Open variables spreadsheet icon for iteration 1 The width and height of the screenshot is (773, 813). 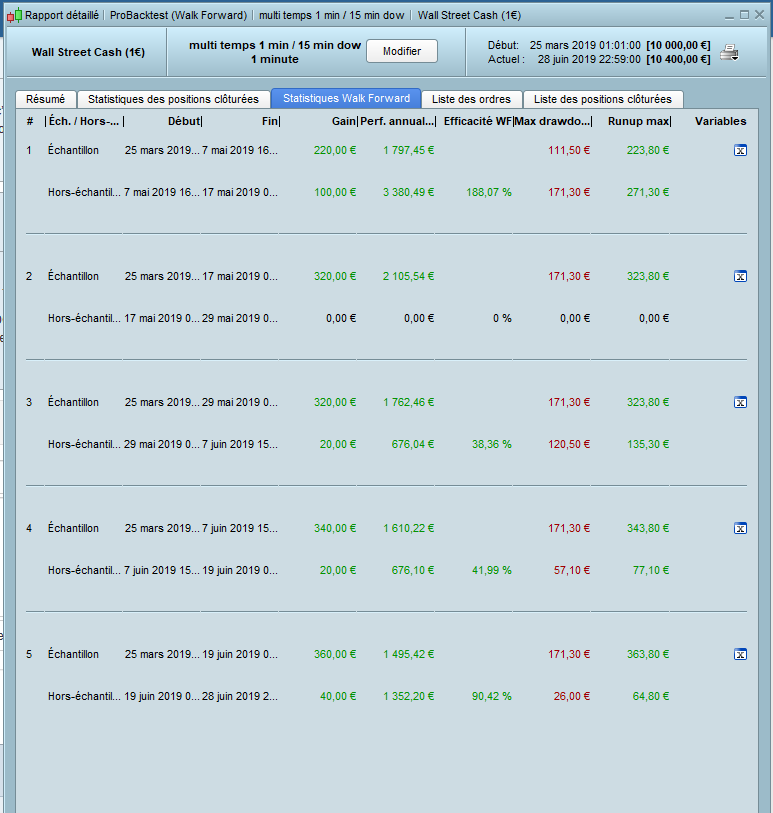point(740,150)
